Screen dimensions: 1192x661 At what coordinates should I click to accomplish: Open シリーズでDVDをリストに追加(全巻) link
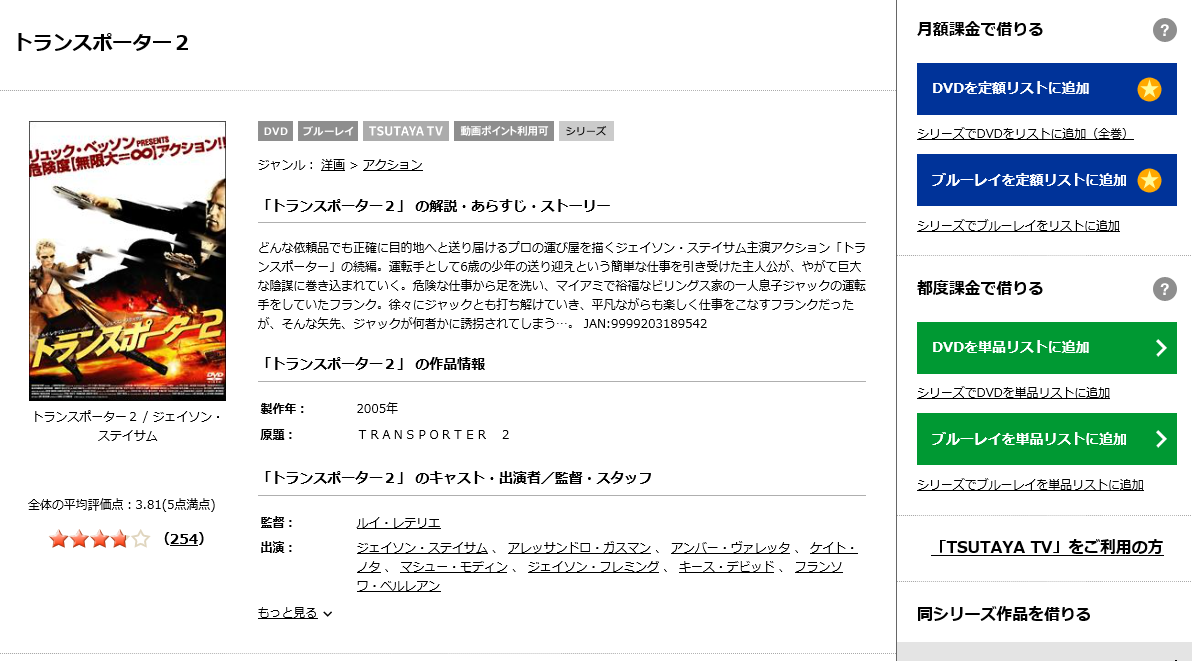(x=1025, y=134)
